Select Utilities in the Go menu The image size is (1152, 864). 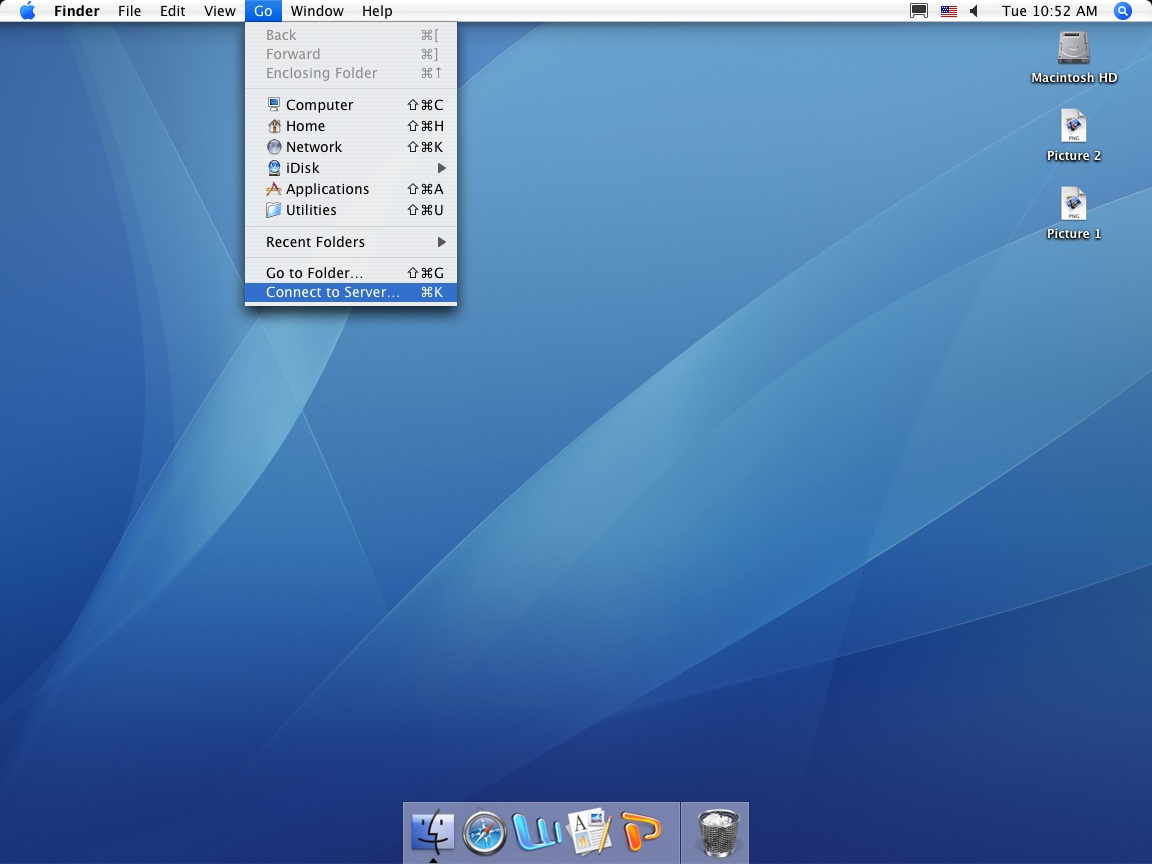coord(311,210)
